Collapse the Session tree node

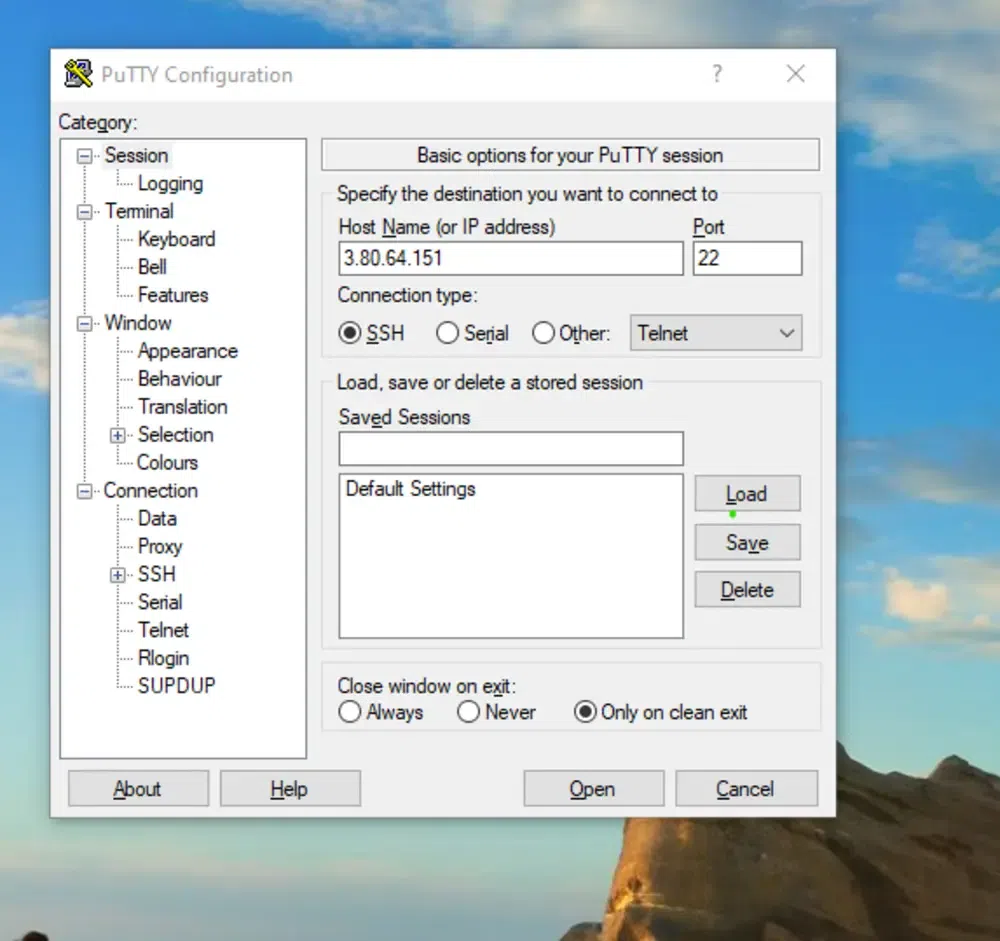pyautogui.click(x=84, y=156)
